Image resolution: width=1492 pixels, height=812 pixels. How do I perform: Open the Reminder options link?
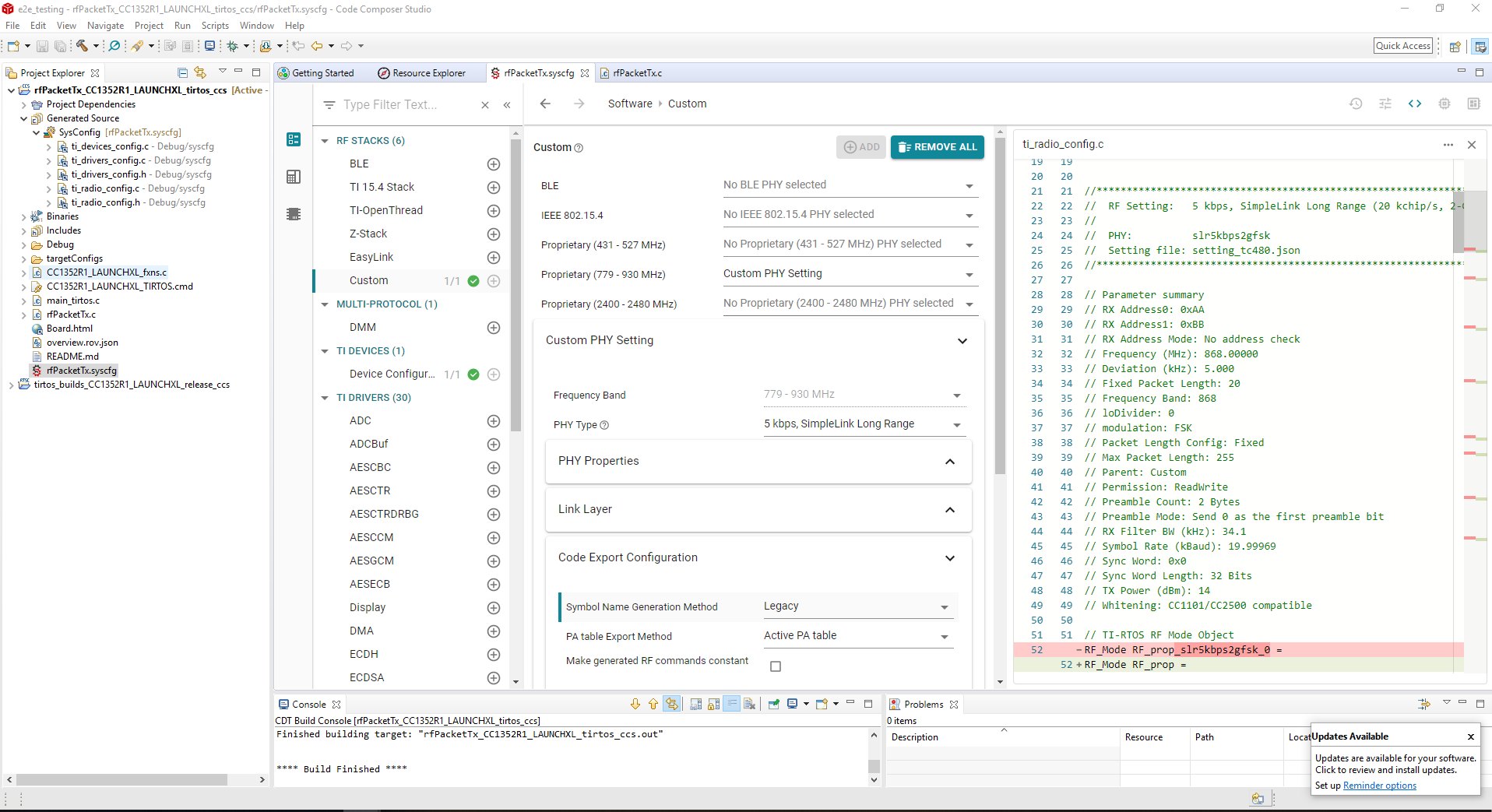coord(1379,786)
